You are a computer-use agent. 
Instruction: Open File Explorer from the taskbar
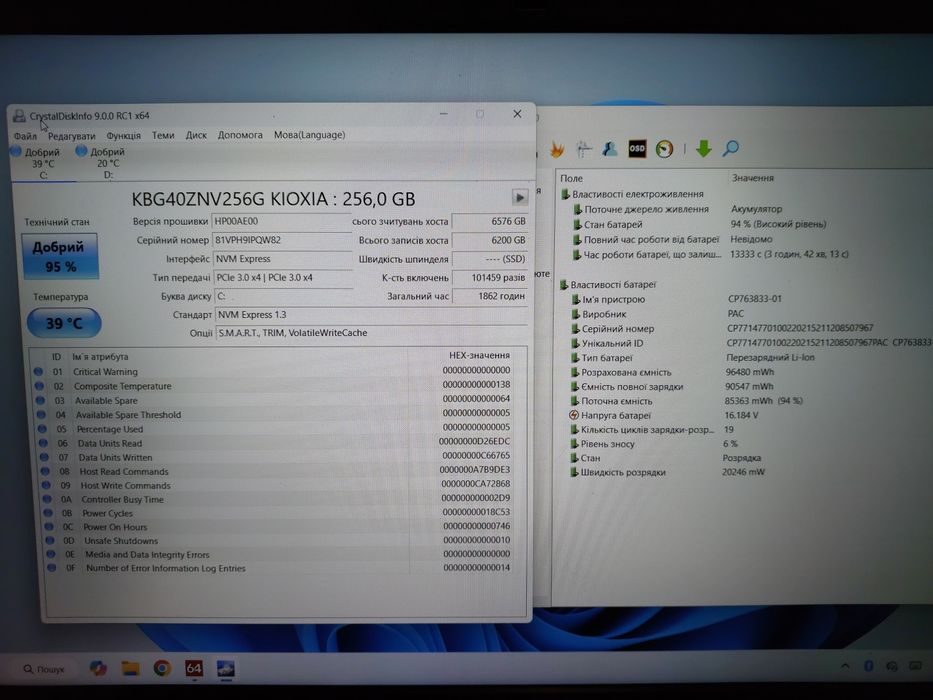[130, 668]
